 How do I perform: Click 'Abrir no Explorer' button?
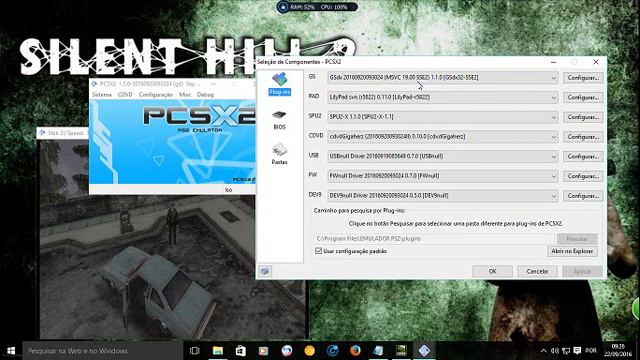tap(572, 251)
